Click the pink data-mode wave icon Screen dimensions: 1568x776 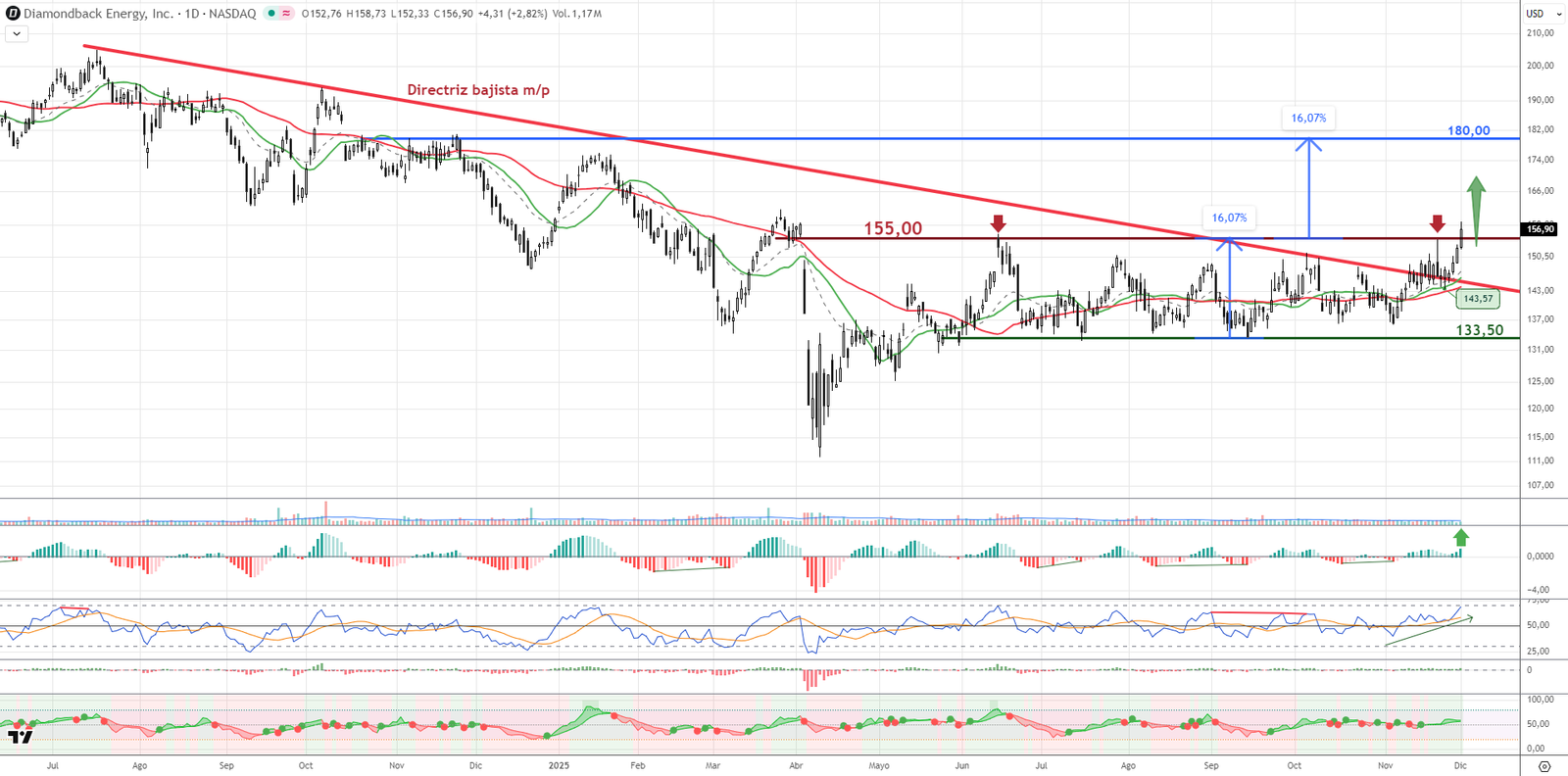coord(286,14)
